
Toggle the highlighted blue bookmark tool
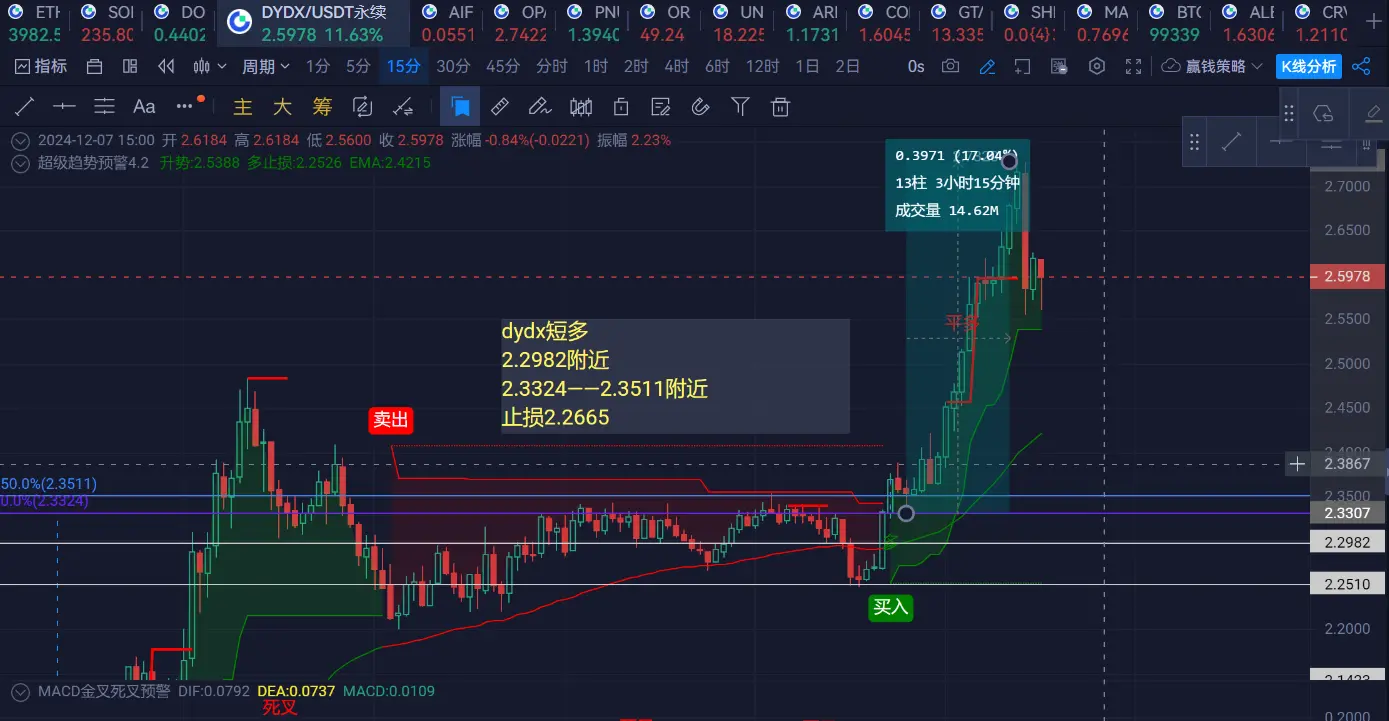(460, 106)
